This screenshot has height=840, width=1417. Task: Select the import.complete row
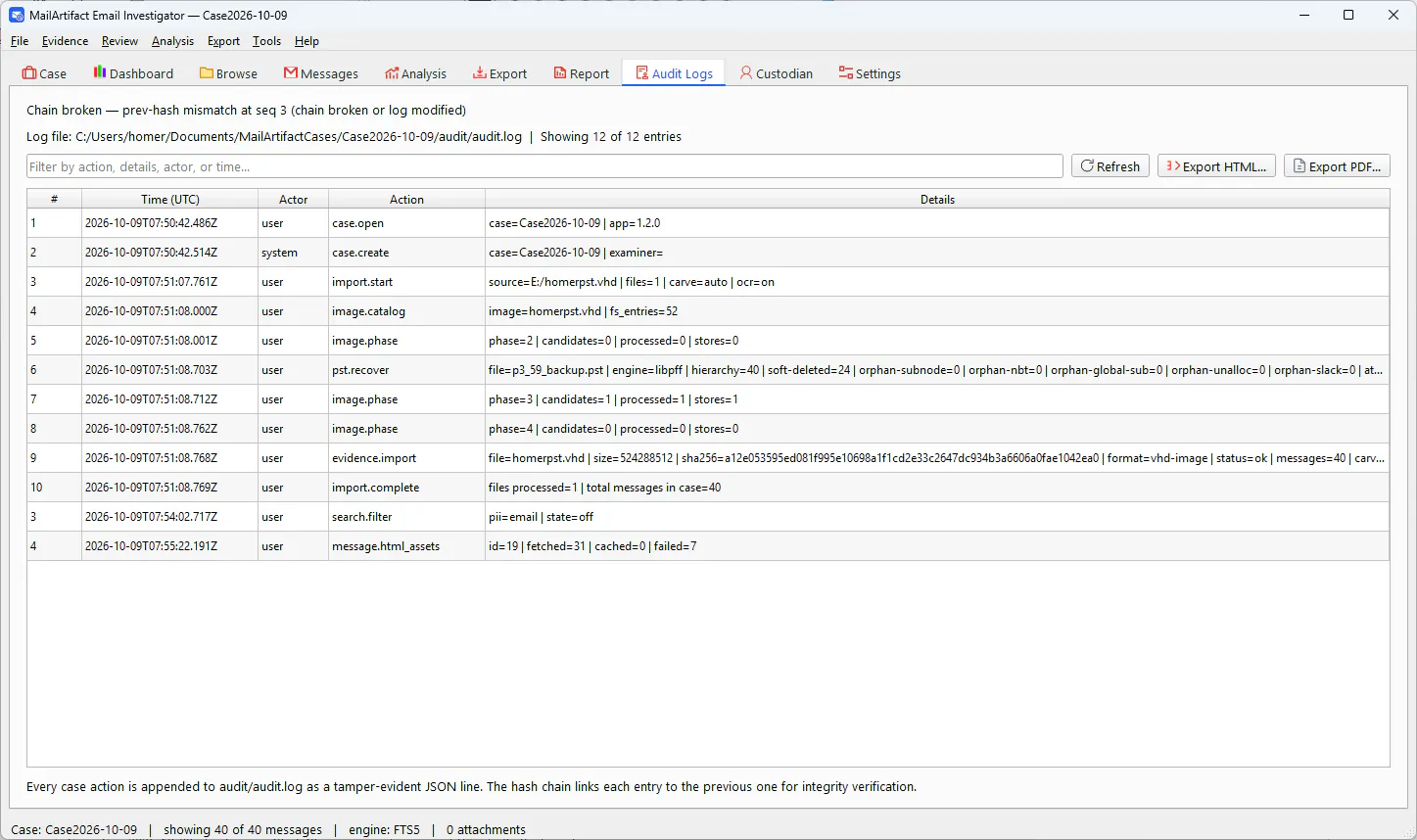click(708, 488)
